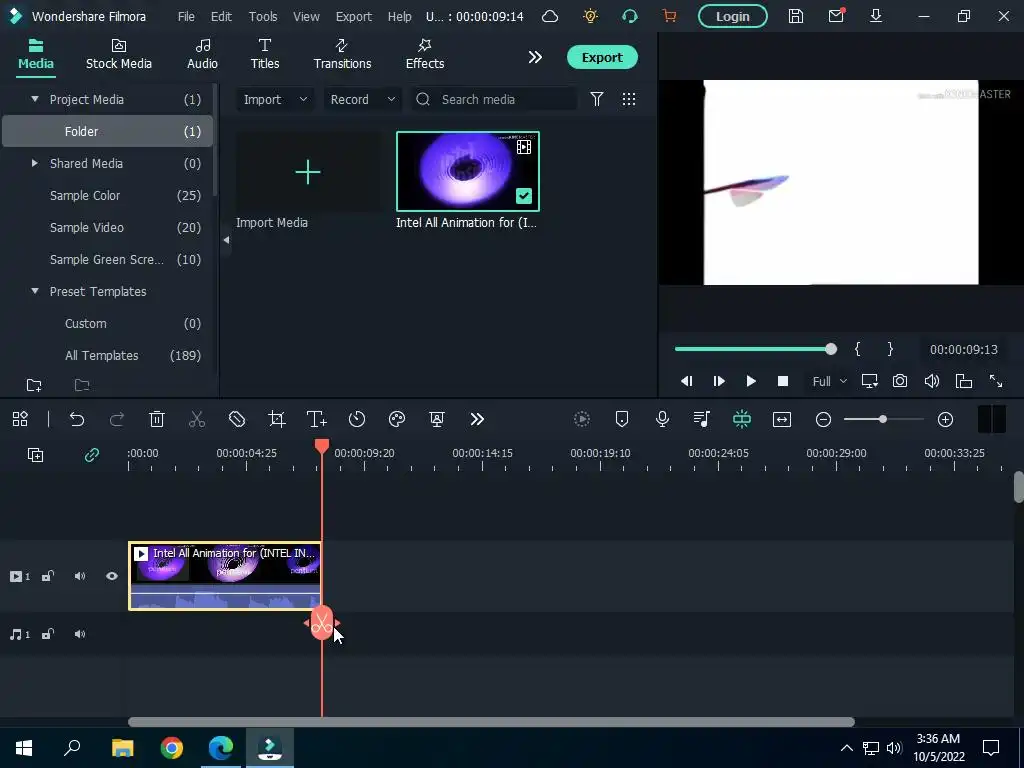
Task: Collapse the media side panel arrow
Action: [226, 240]
